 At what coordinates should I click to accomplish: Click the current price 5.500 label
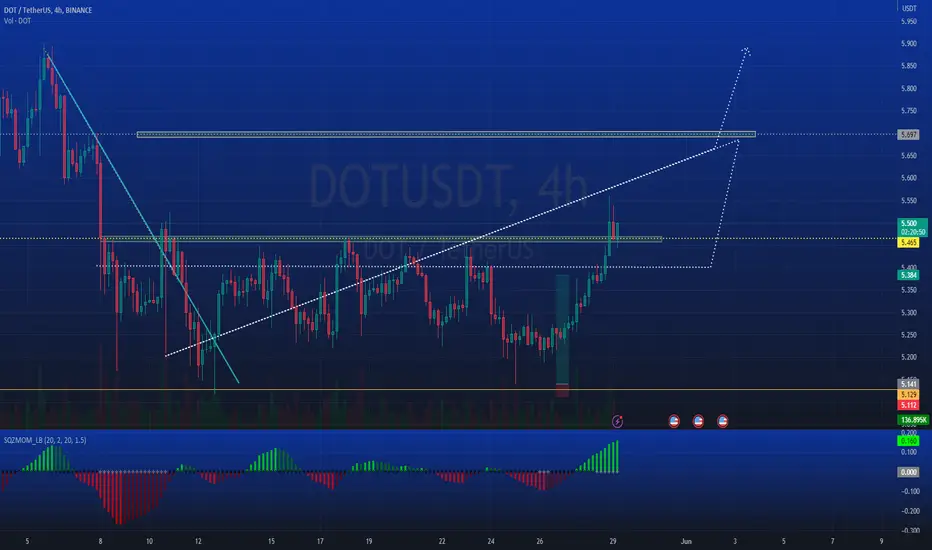pyautogui.click(x=912, y=228)
